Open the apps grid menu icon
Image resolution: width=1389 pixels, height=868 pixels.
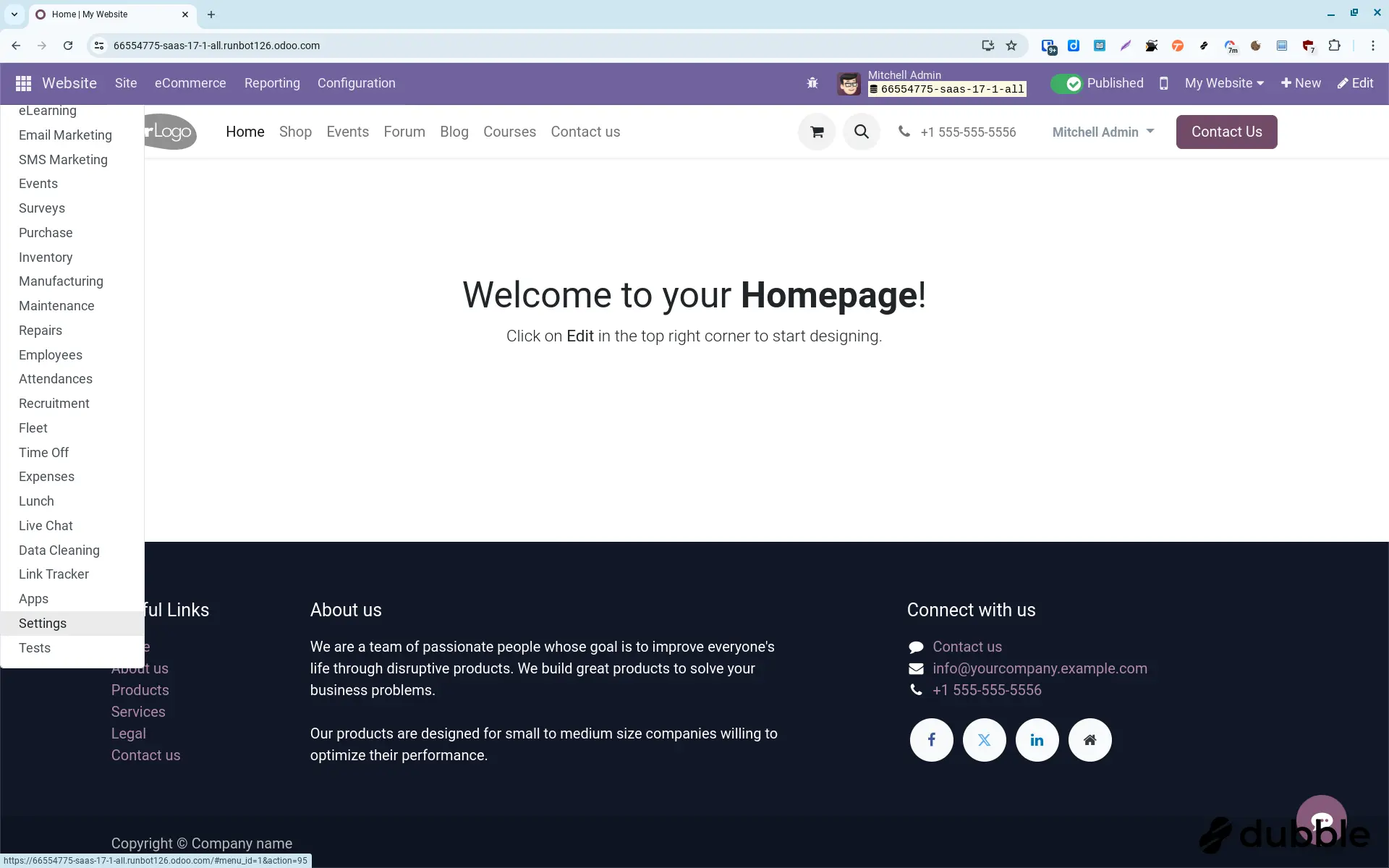pyautogui.click(x=23, y=83)
